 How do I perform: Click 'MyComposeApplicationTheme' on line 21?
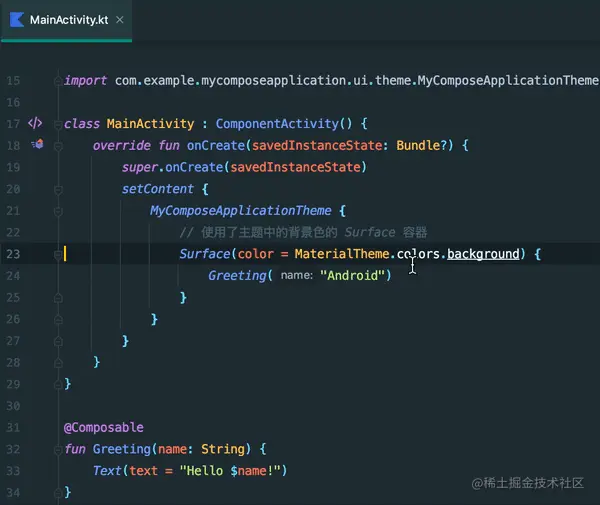(241, 210)
